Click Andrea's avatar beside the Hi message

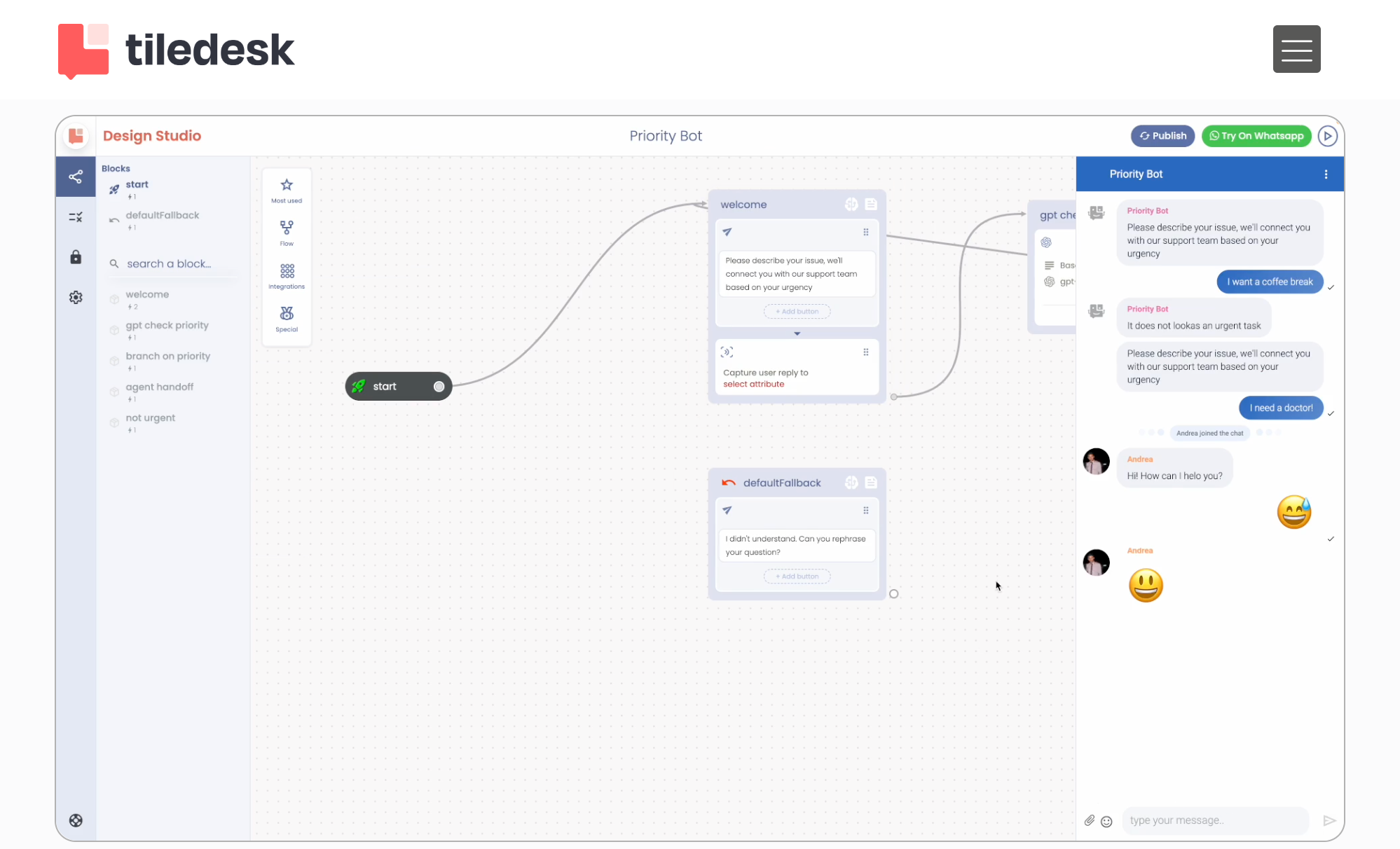(x=1096, y=462)
